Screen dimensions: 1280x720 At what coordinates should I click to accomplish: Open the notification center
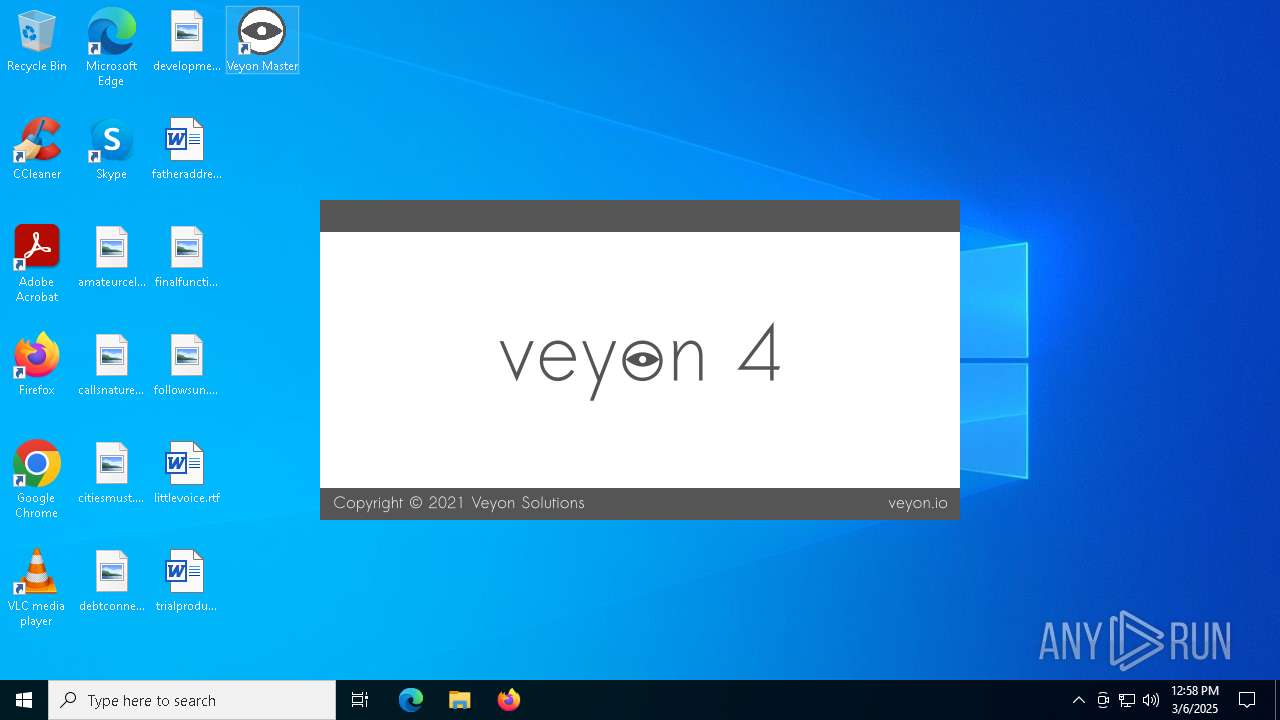tap(1247, 700)
